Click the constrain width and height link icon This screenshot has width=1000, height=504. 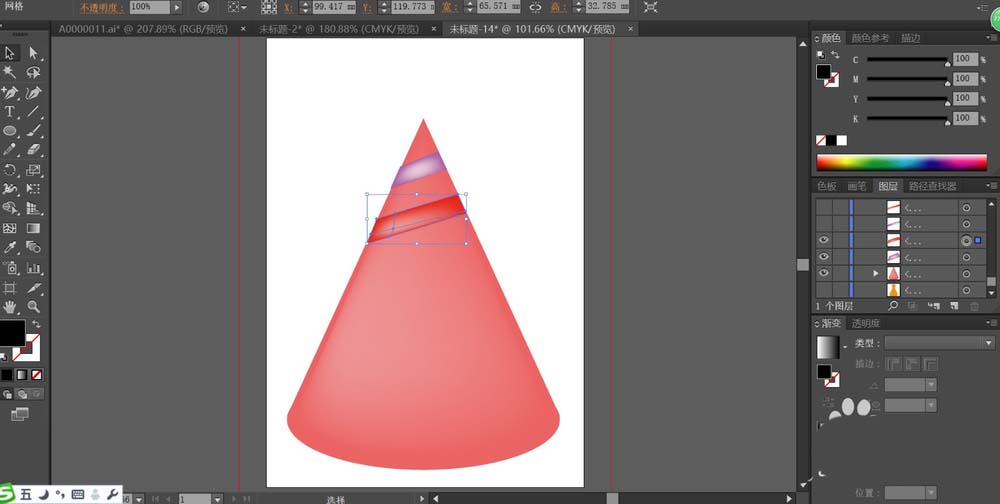536,8
